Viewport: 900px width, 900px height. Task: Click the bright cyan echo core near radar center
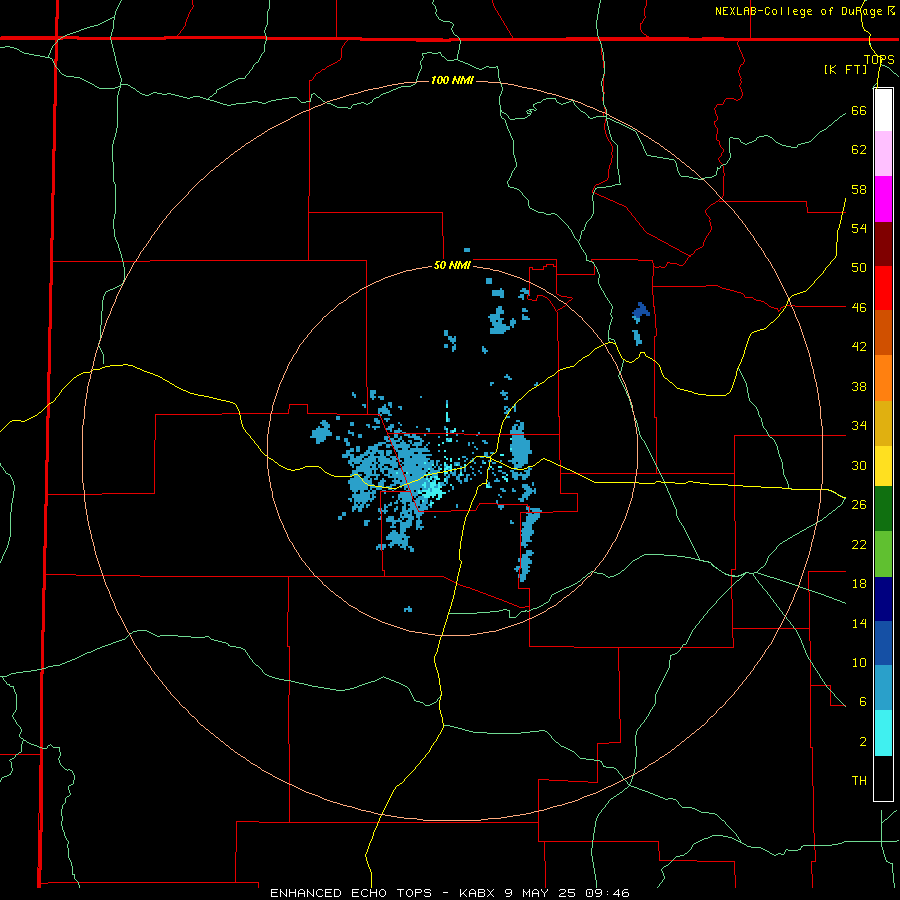tap(432, 490)
